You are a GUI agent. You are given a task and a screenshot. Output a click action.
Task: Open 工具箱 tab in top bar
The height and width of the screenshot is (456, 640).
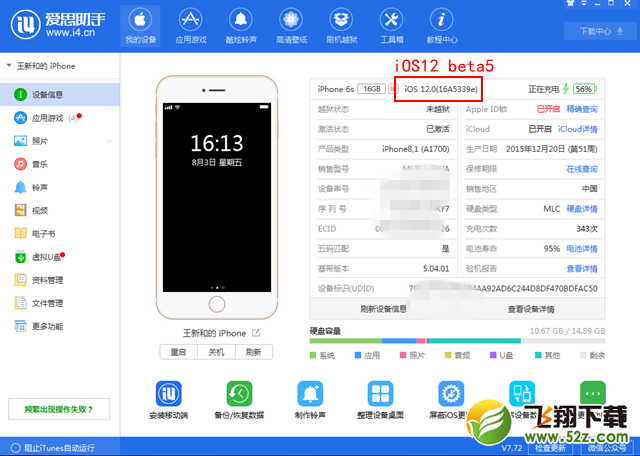[x=391, y=26]
